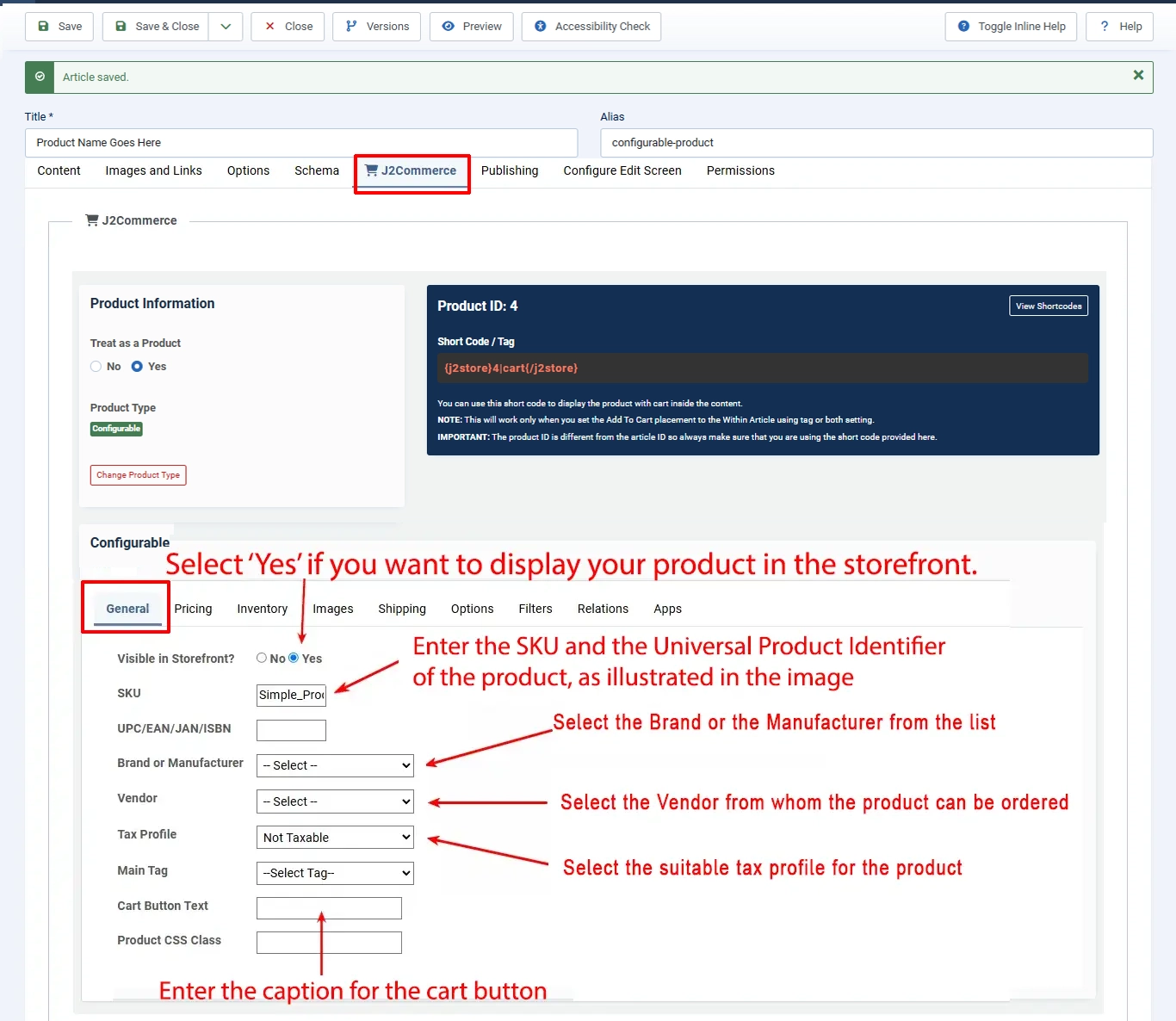Viewport: 1176px width, 1021px height.
Task: Open article Versions
Action: 377,27
